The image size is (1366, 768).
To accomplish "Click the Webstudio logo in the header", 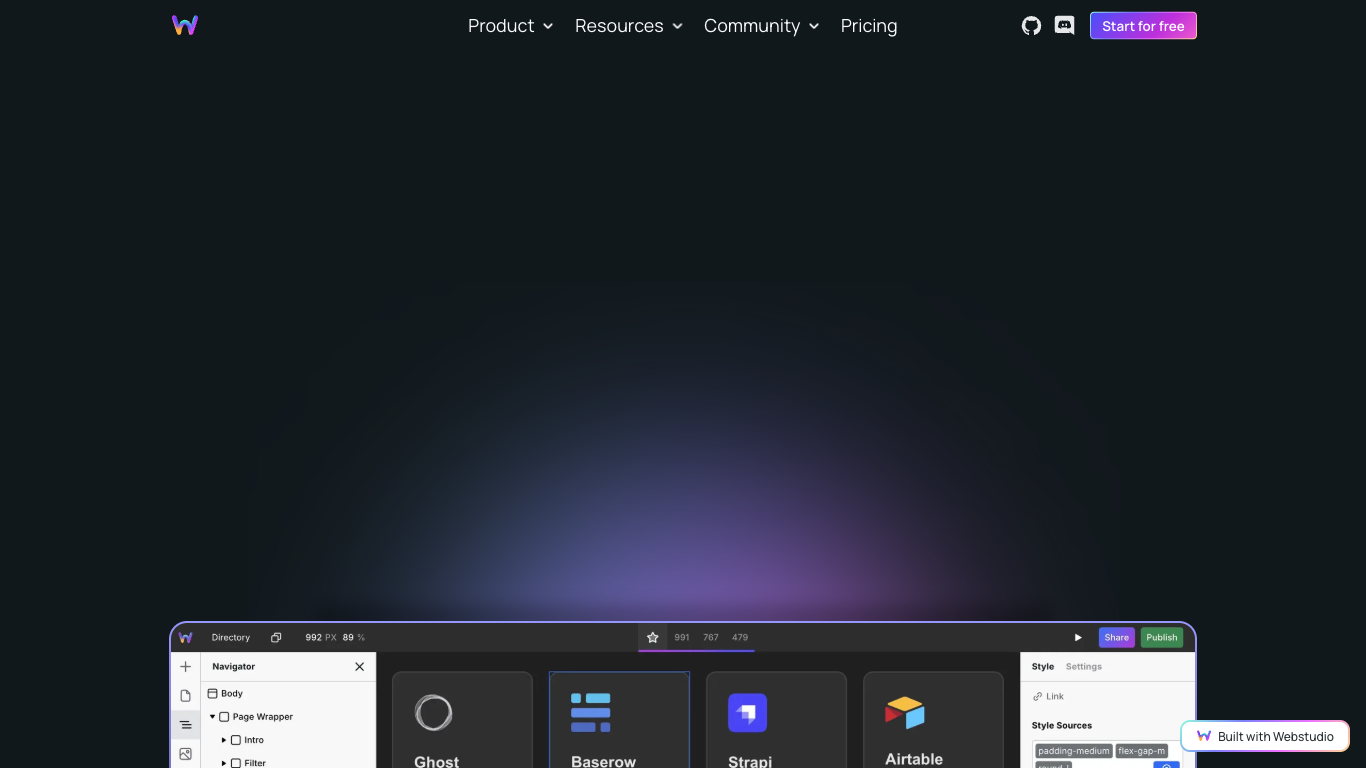I will tap(185, 26).
